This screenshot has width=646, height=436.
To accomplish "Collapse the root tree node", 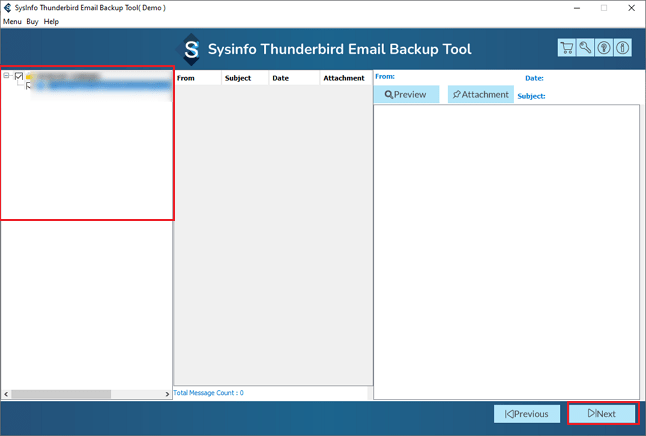I will (7, 76).
